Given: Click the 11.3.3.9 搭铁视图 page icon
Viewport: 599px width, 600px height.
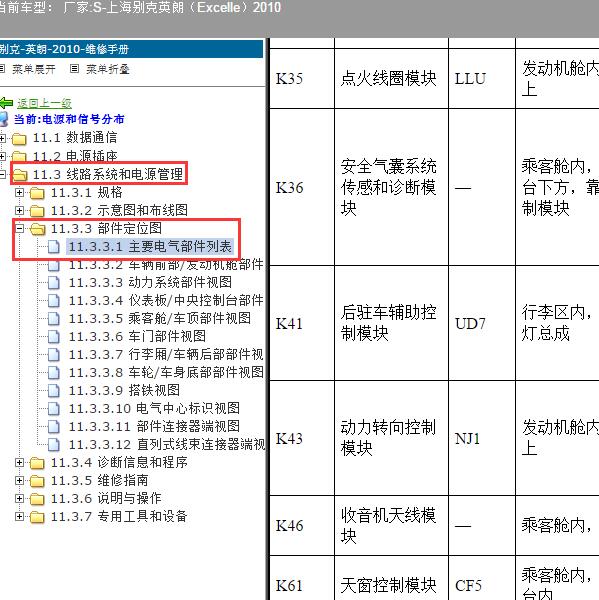Looking at the screenshot, I should (54, 390).
